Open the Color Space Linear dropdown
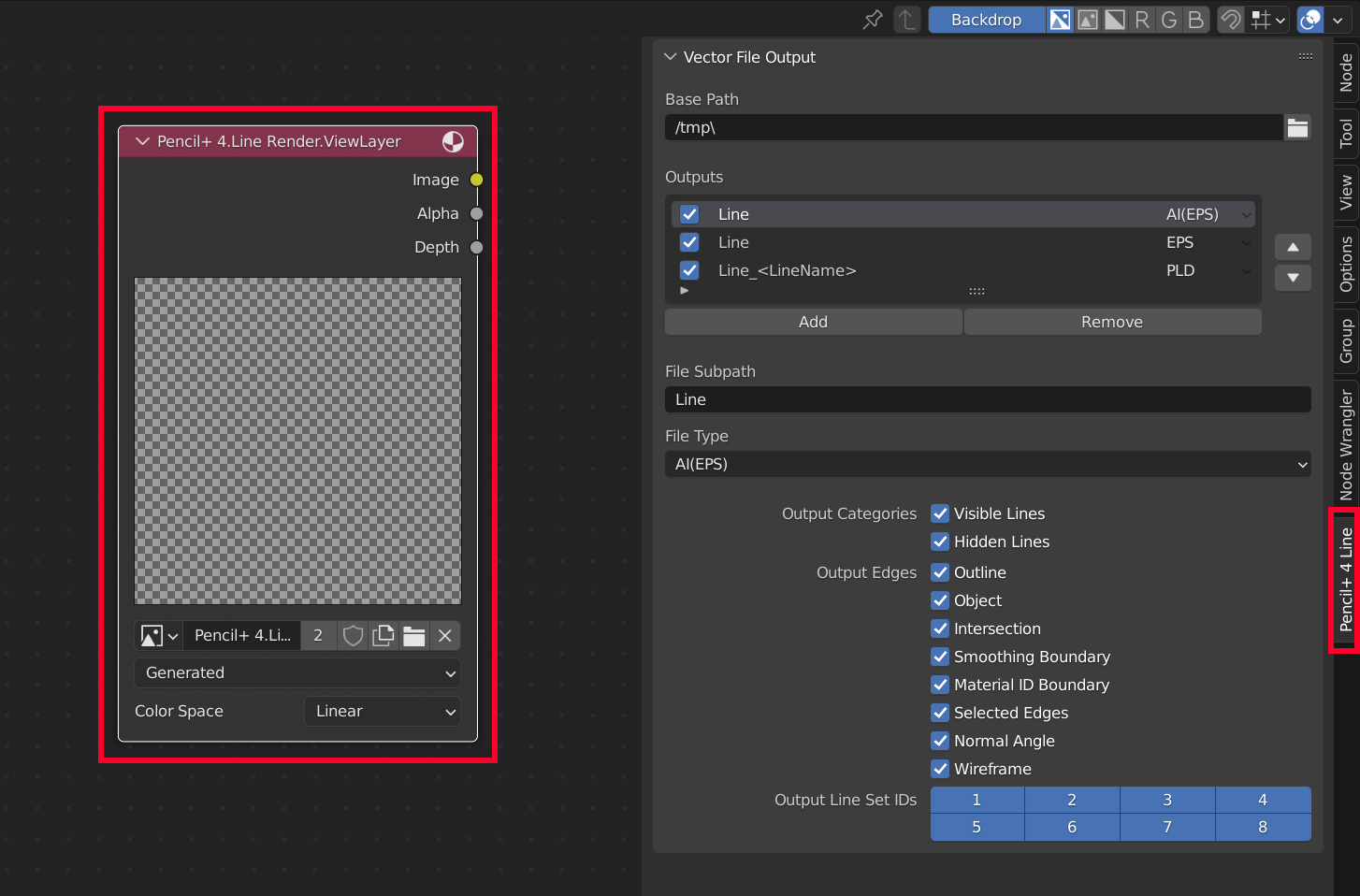The width and height of the screenshot is (1360, 896). (x=383, y=712)
